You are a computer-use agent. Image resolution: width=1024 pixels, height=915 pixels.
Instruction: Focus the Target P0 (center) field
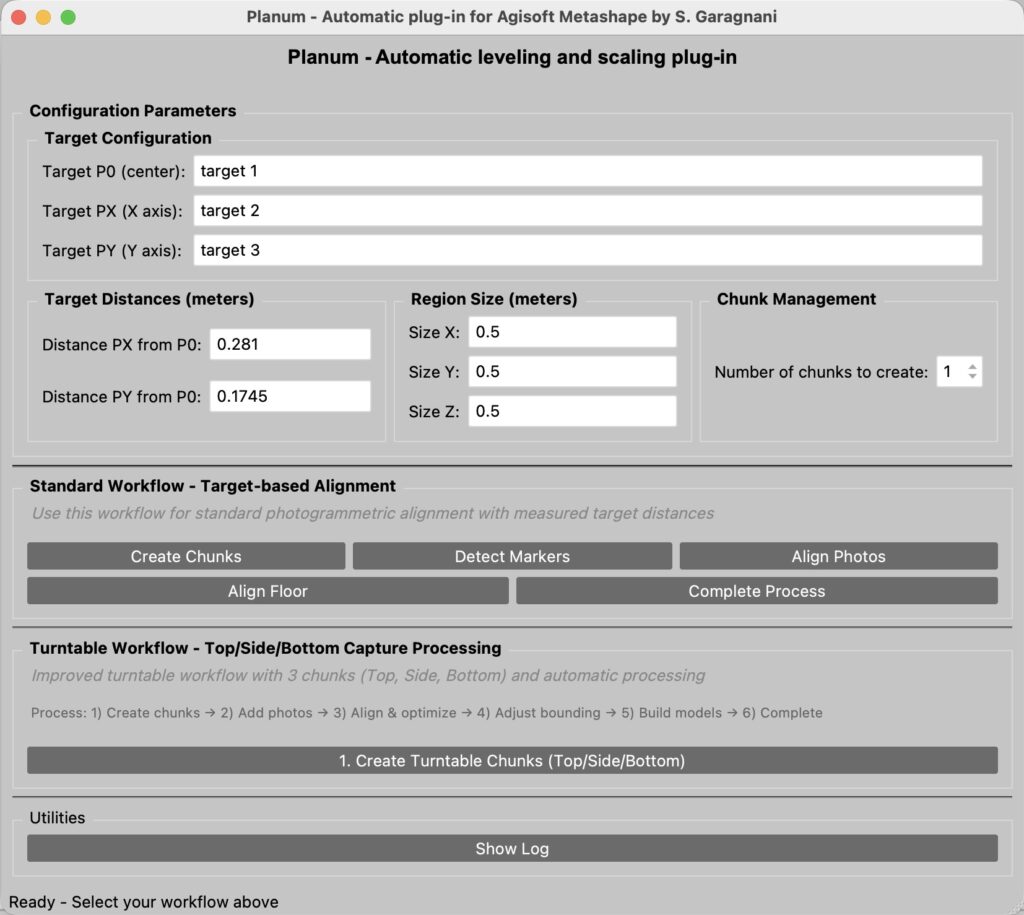click(587, 171)
